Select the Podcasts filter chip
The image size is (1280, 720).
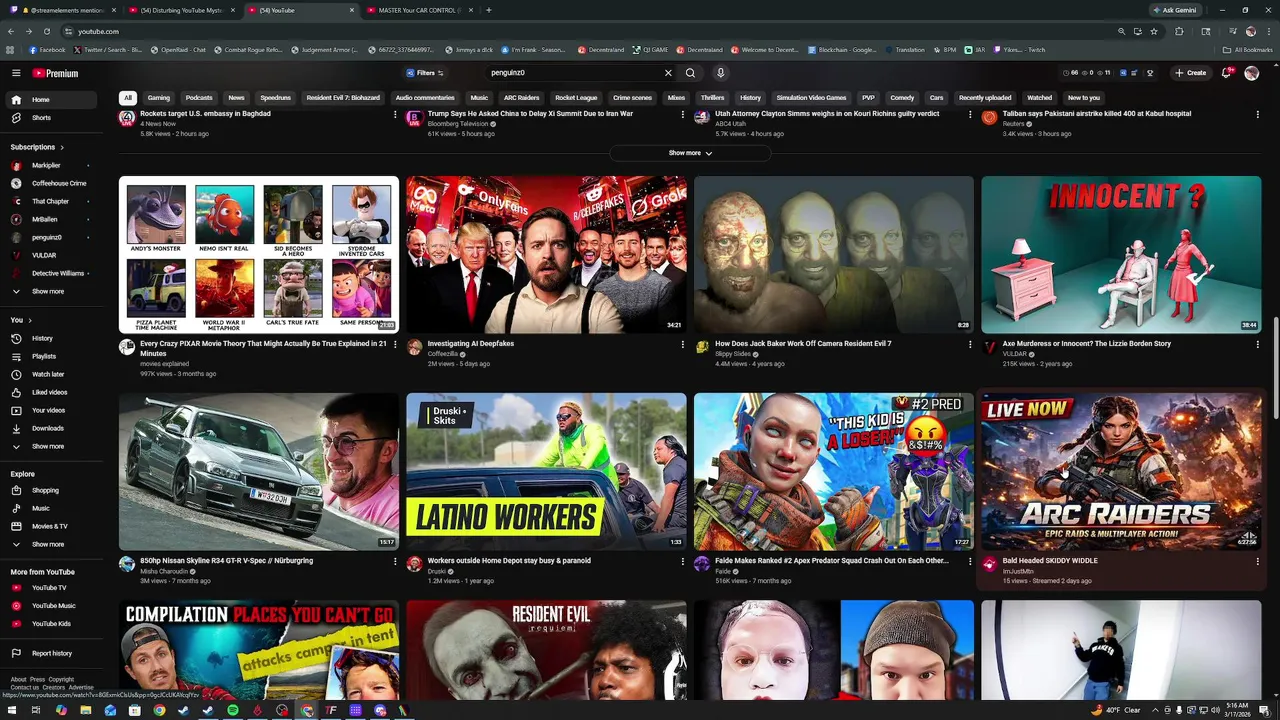coord(199,98)
